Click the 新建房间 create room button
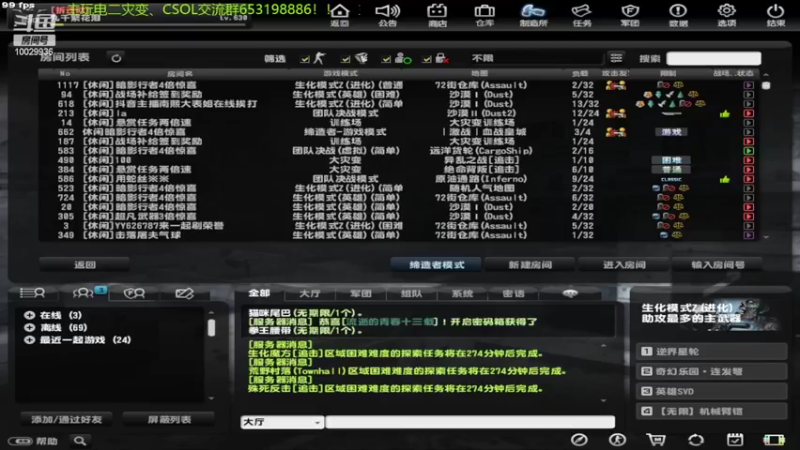Screen dimensions: 800x450 click(x=530, y=265)
